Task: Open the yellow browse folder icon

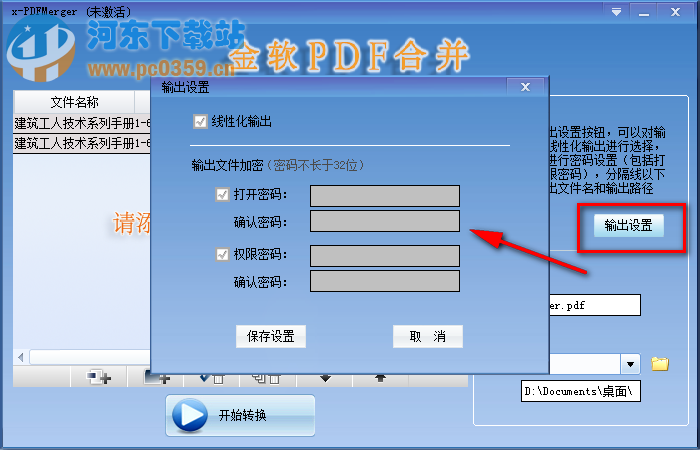Action: click(x=660, y=364)
